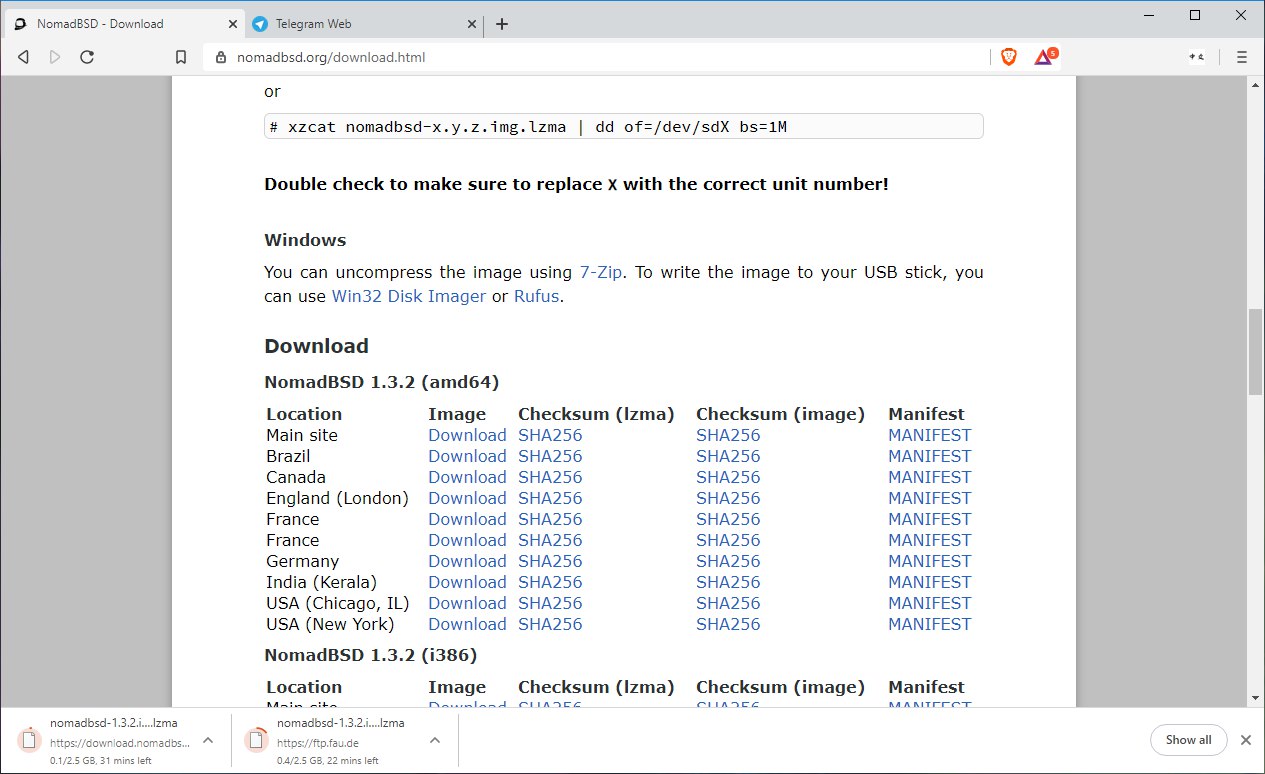Open the Brave Shields lion icon

pyautogui.click(x=1008, y=57)
